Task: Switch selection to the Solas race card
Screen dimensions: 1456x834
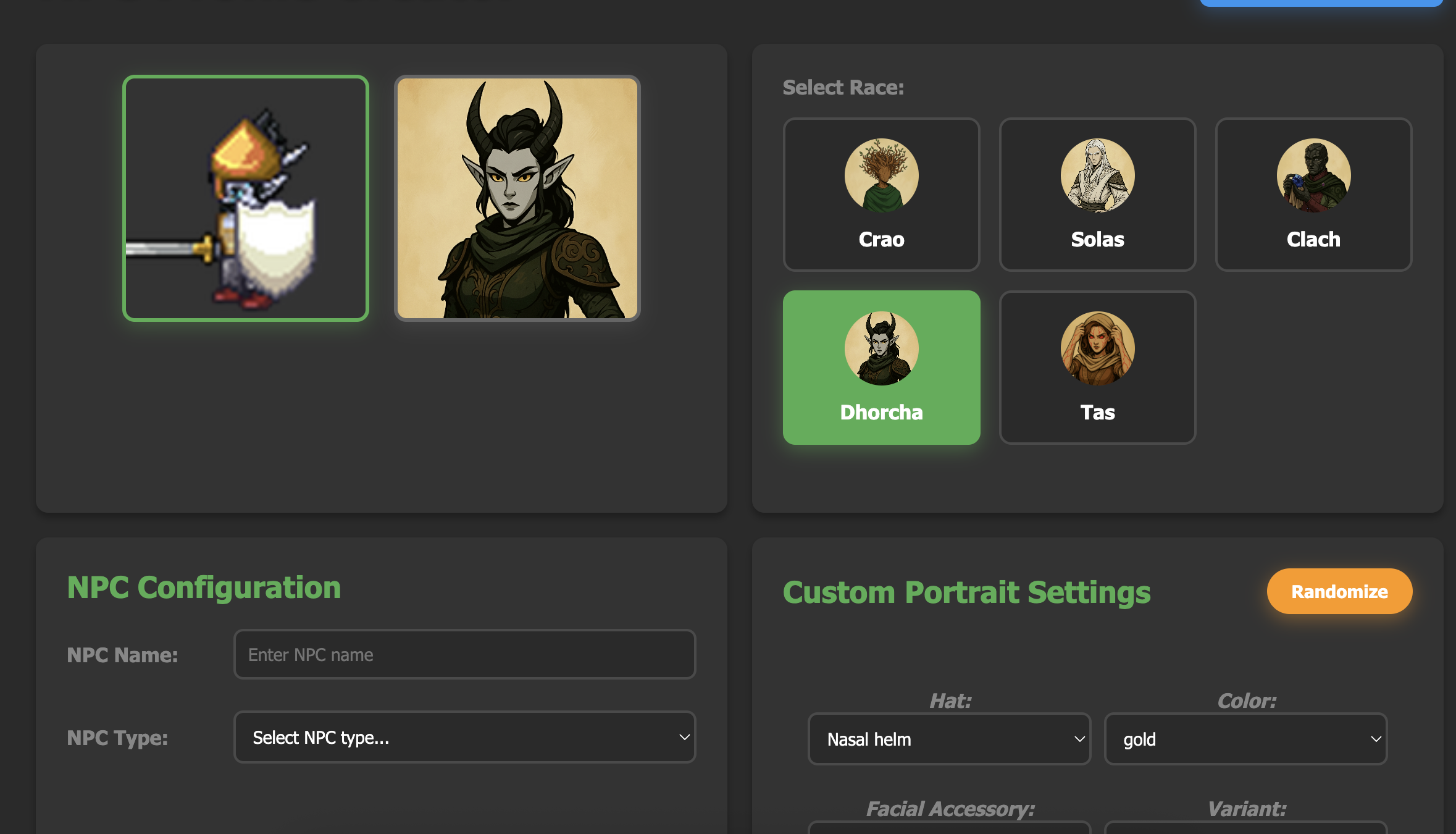Action: [x=1097, y=195]
